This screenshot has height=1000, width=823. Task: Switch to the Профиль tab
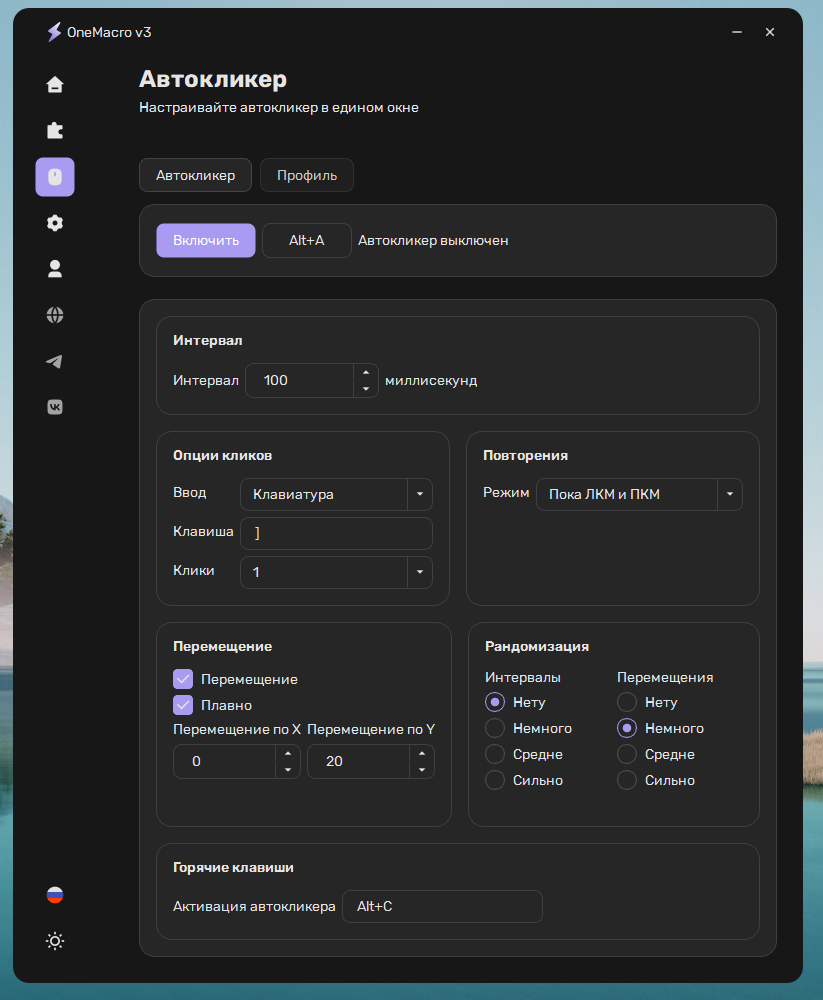[307, 175]
